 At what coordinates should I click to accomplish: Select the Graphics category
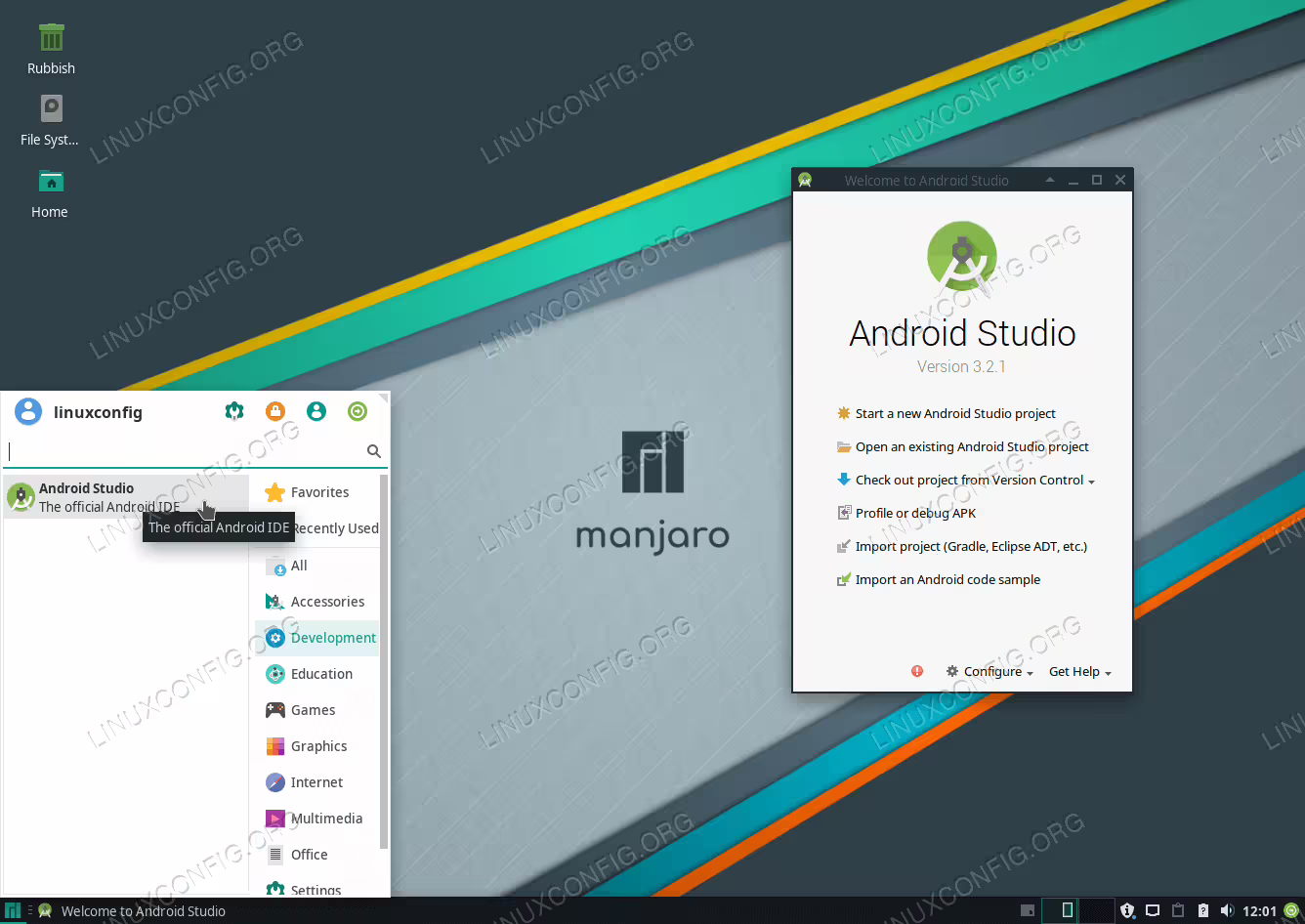click(316, 746)
